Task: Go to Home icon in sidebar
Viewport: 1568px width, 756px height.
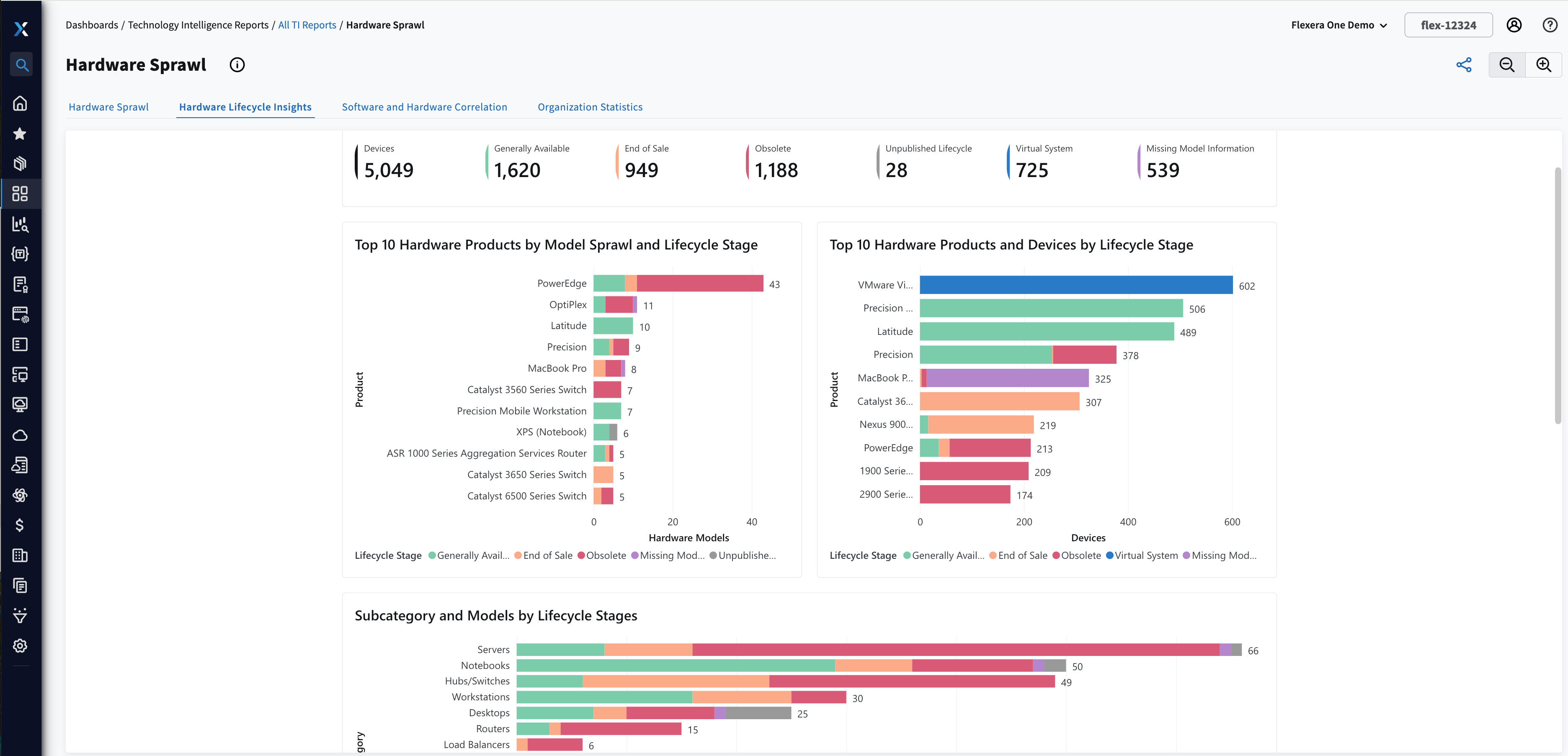Action: [20, 103]
